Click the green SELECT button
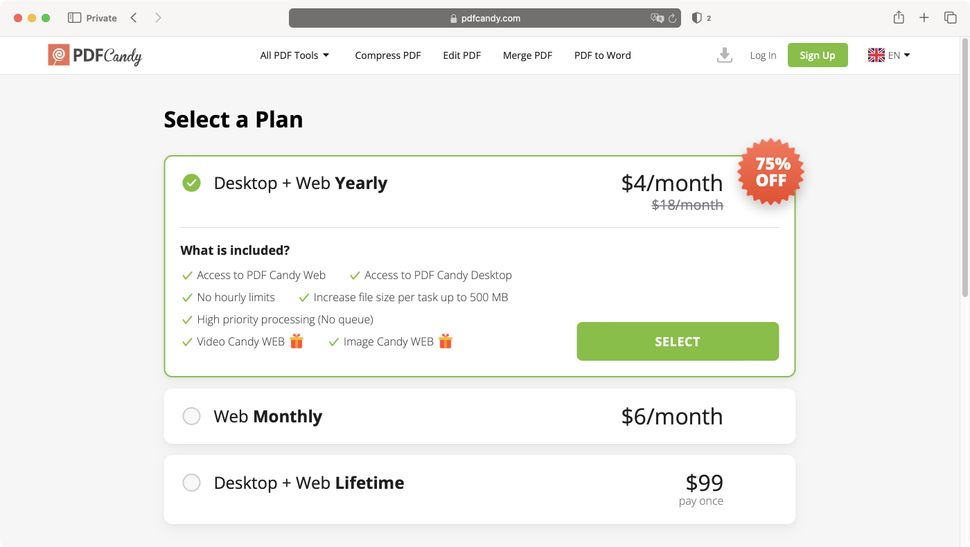The height and width of the screenshot is (547, 970). (x=677, y=341)
